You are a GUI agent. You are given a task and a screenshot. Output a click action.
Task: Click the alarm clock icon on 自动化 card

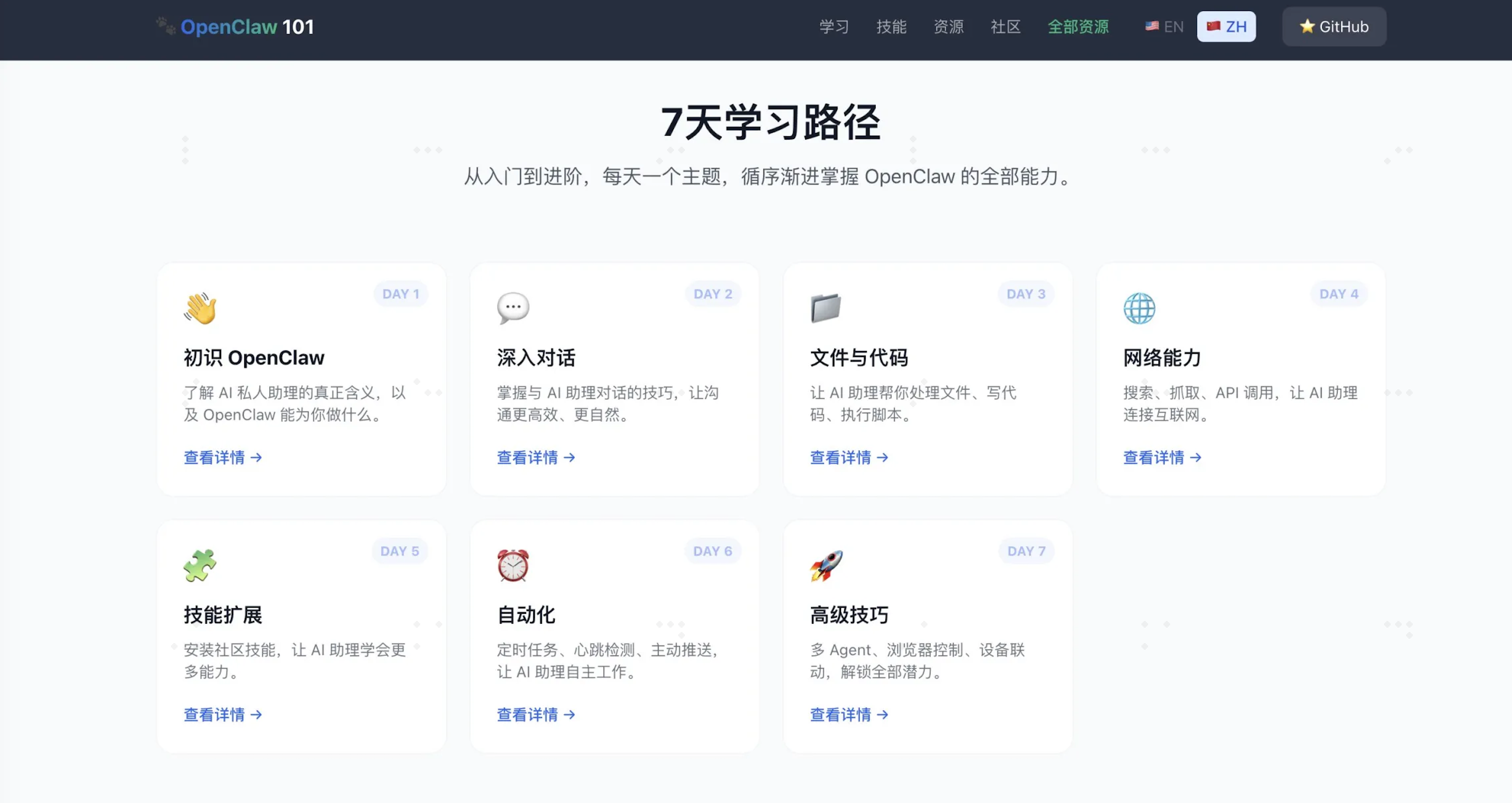tap(513, 565)
